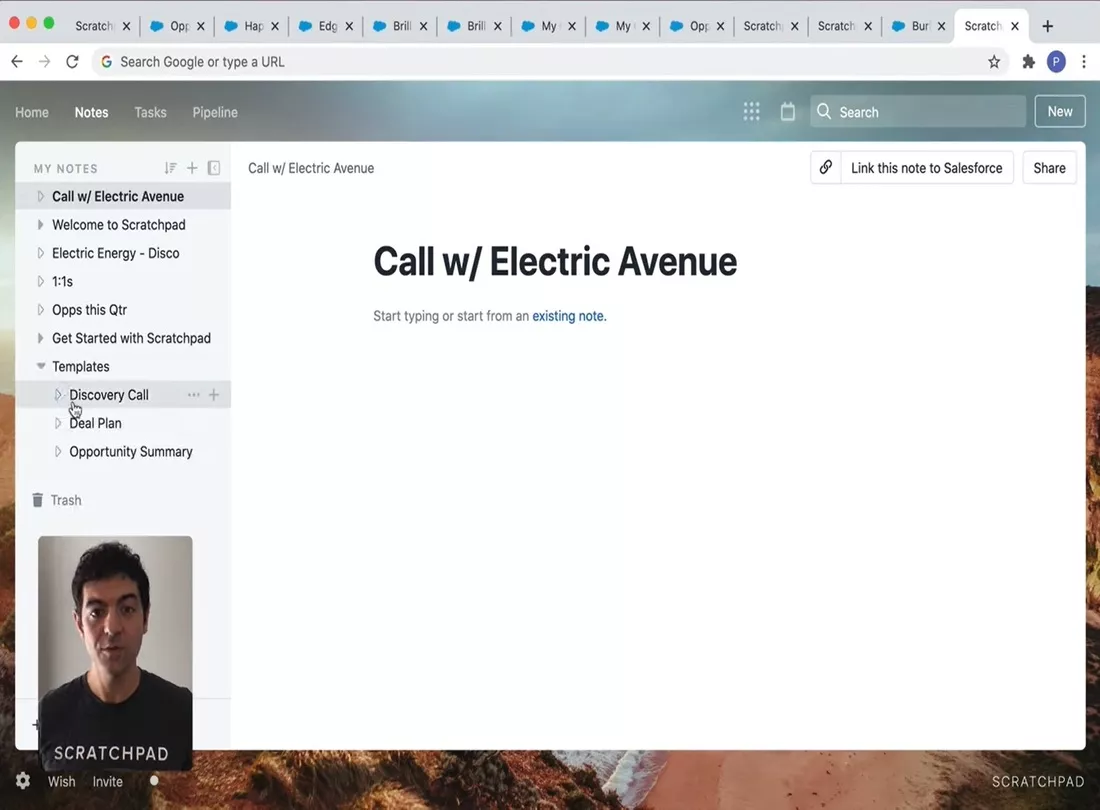Click Wish in footer
Screen dimensions: 1100x810
pyautogui.click(x=61, y=781)
